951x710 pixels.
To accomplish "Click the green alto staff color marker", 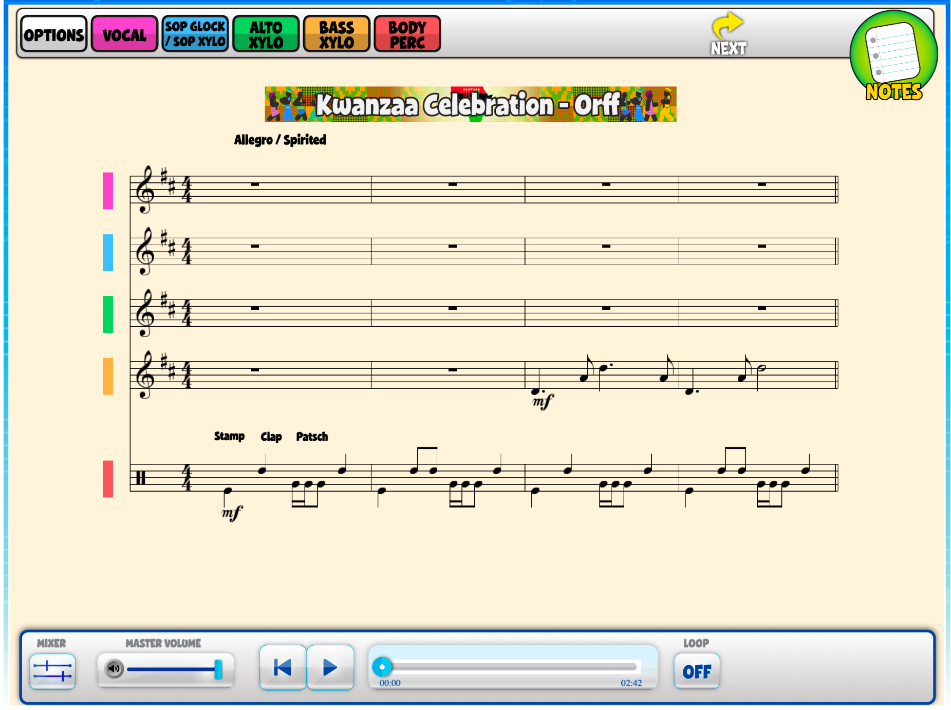I will coord(108,314).
